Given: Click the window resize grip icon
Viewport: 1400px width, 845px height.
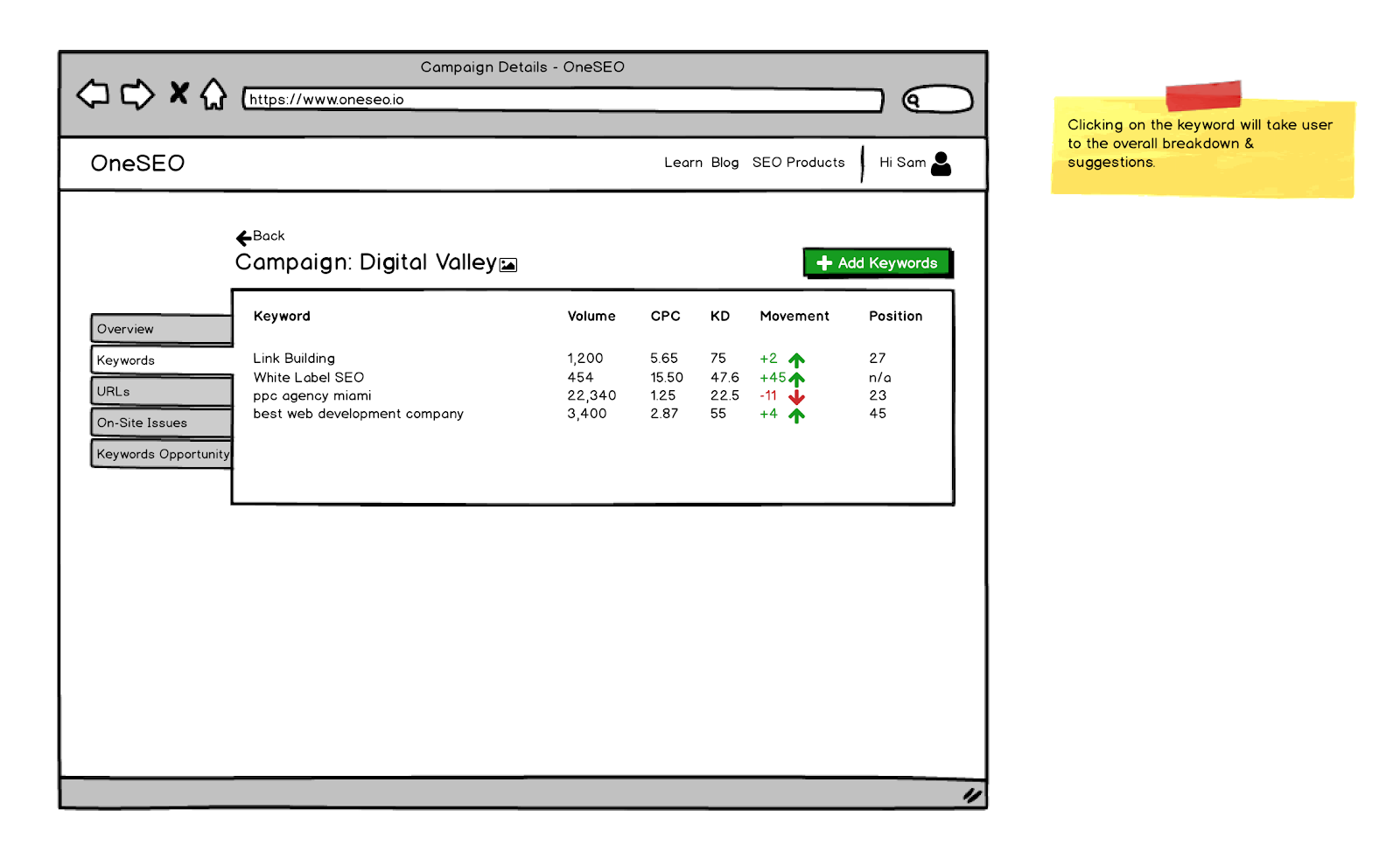Looking at the screenshot, I should click(x=972, y=795).
